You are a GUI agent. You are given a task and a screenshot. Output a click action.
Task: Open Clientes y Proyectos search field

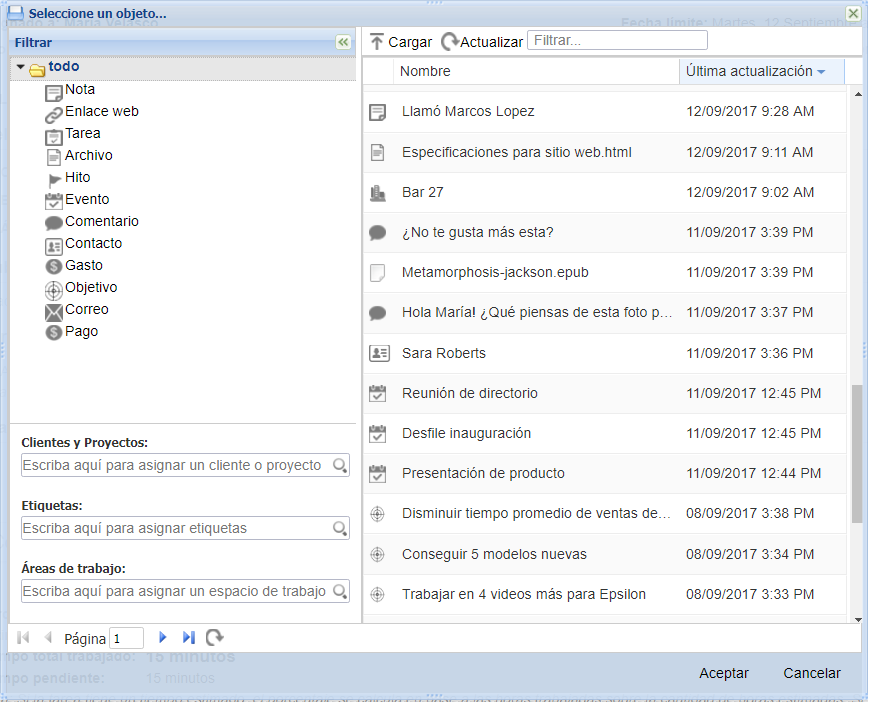click(177, 465)
